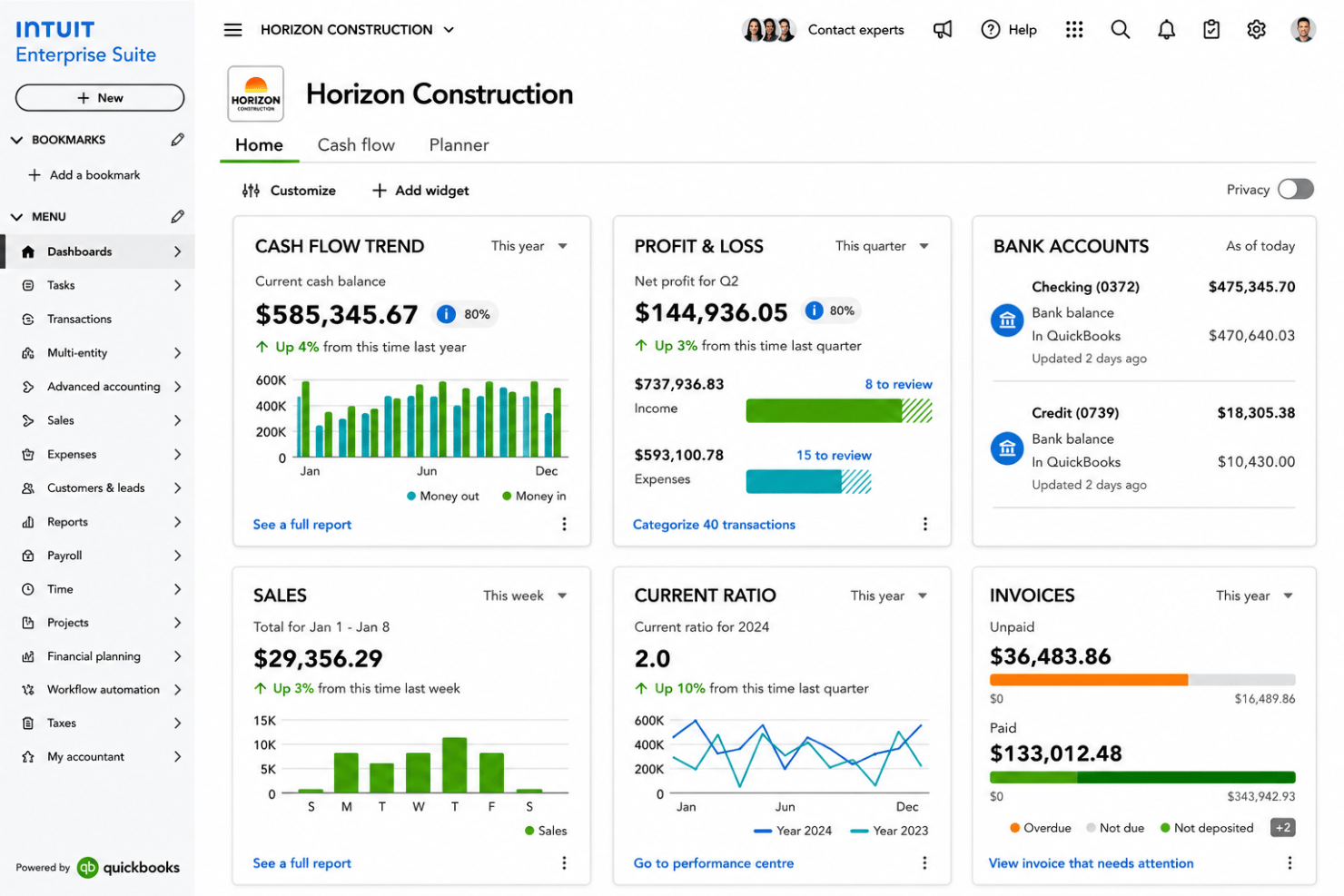Click View invoice that needs attention
The image size is (1344, 896).
[1091, 863]
